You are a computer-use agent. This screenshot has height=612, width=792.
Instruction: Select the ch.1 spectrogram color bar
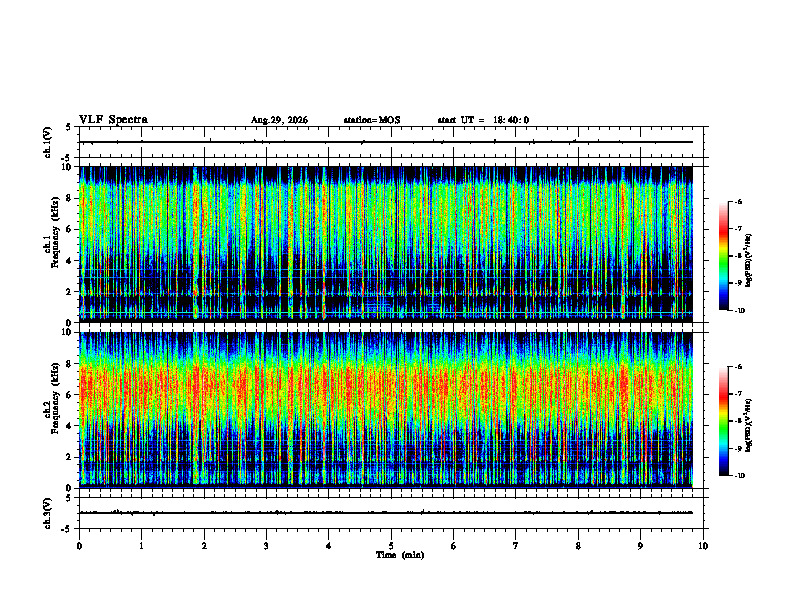click(x=723, y=256)
